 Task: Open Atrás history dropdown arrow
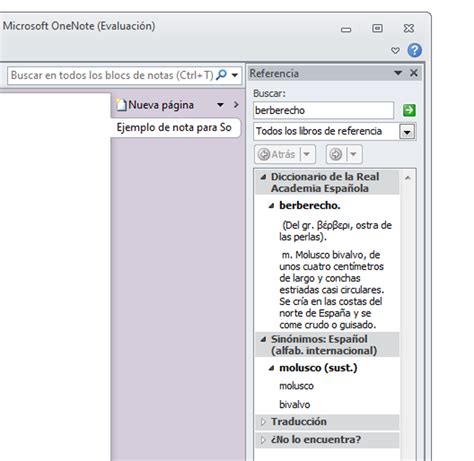pyautogui.click(x=307, y=154)
